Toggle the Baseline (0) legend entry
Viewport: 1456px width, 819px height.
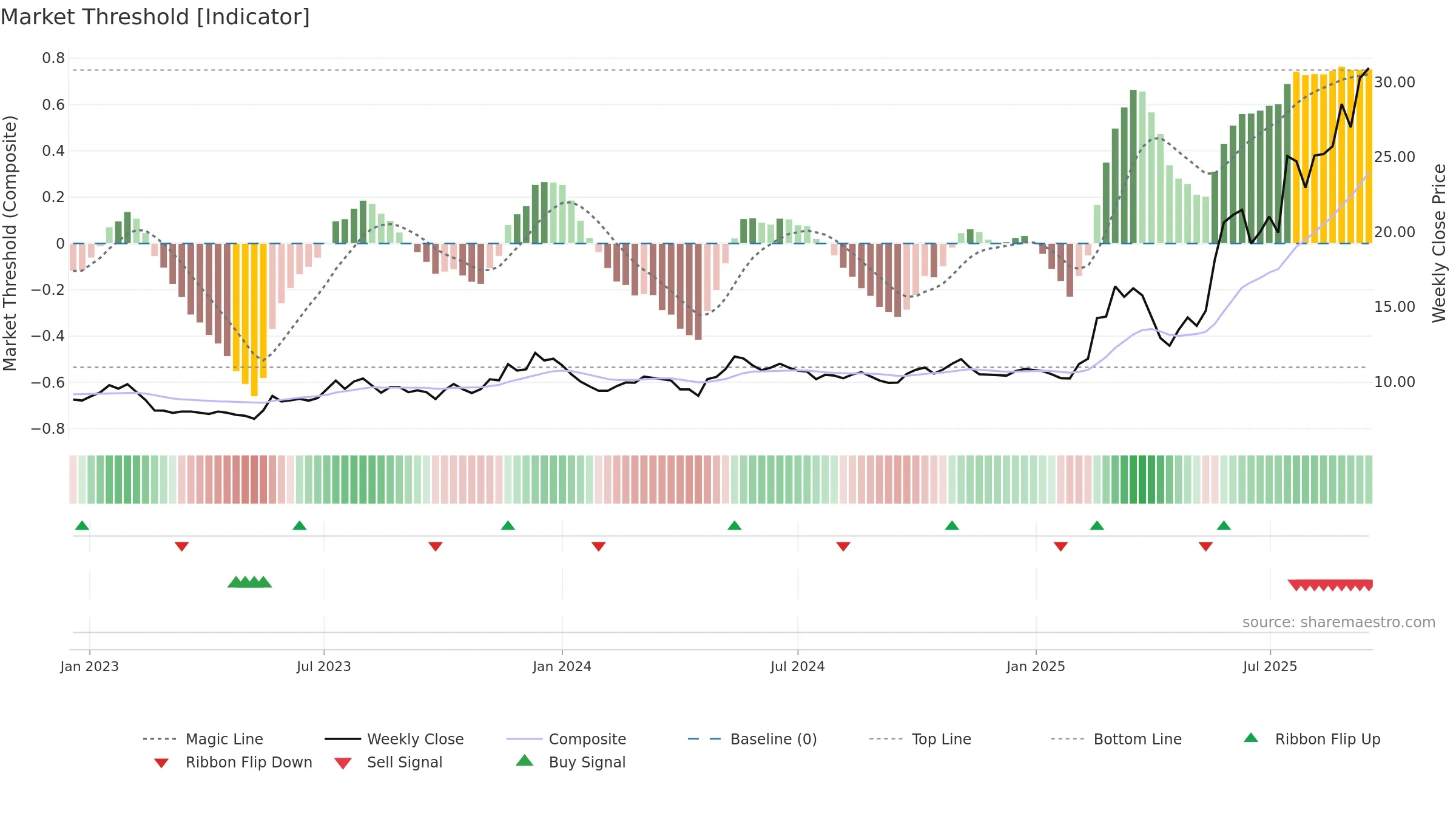[x=752, y=739]
